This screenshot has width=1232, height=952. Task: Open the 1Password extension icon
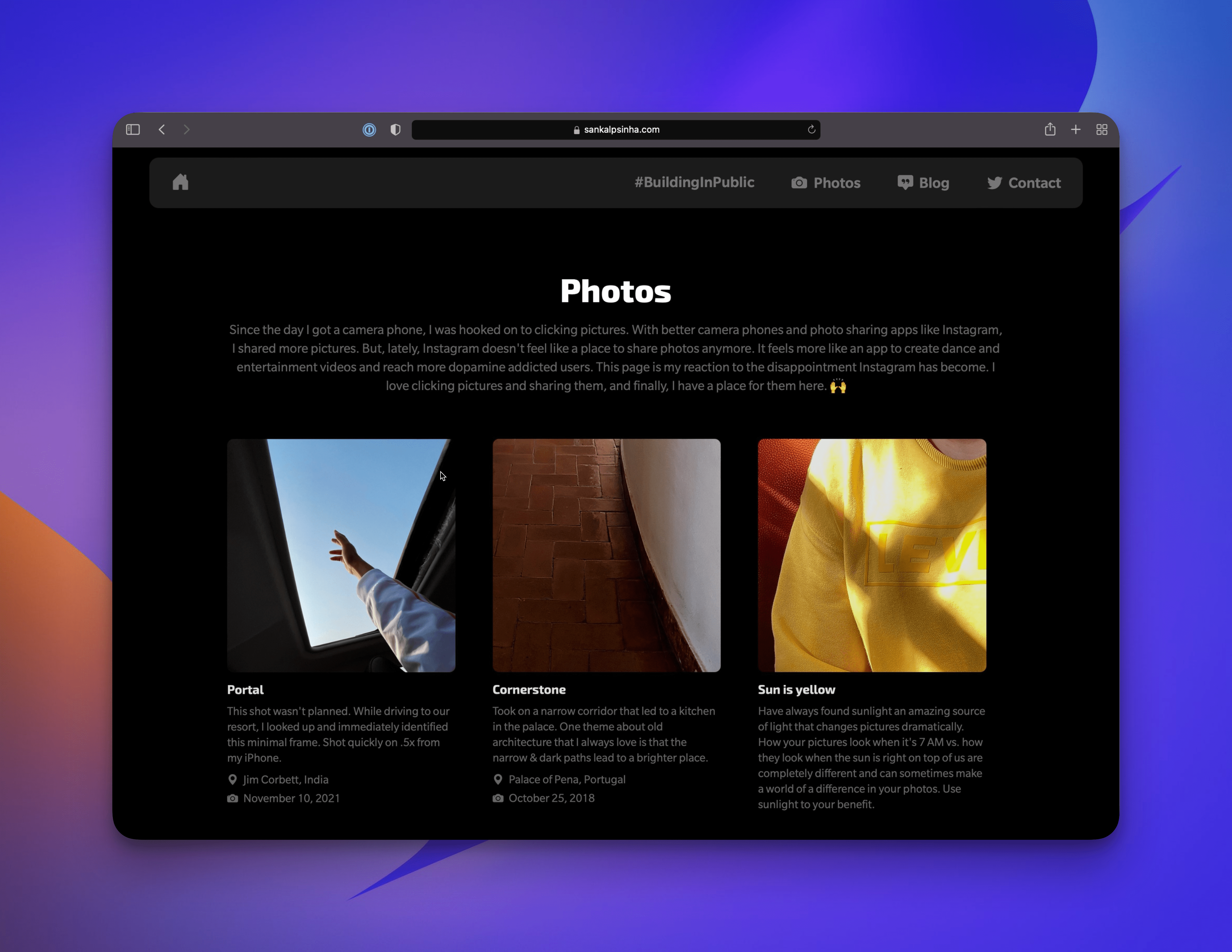click(369, 130)
